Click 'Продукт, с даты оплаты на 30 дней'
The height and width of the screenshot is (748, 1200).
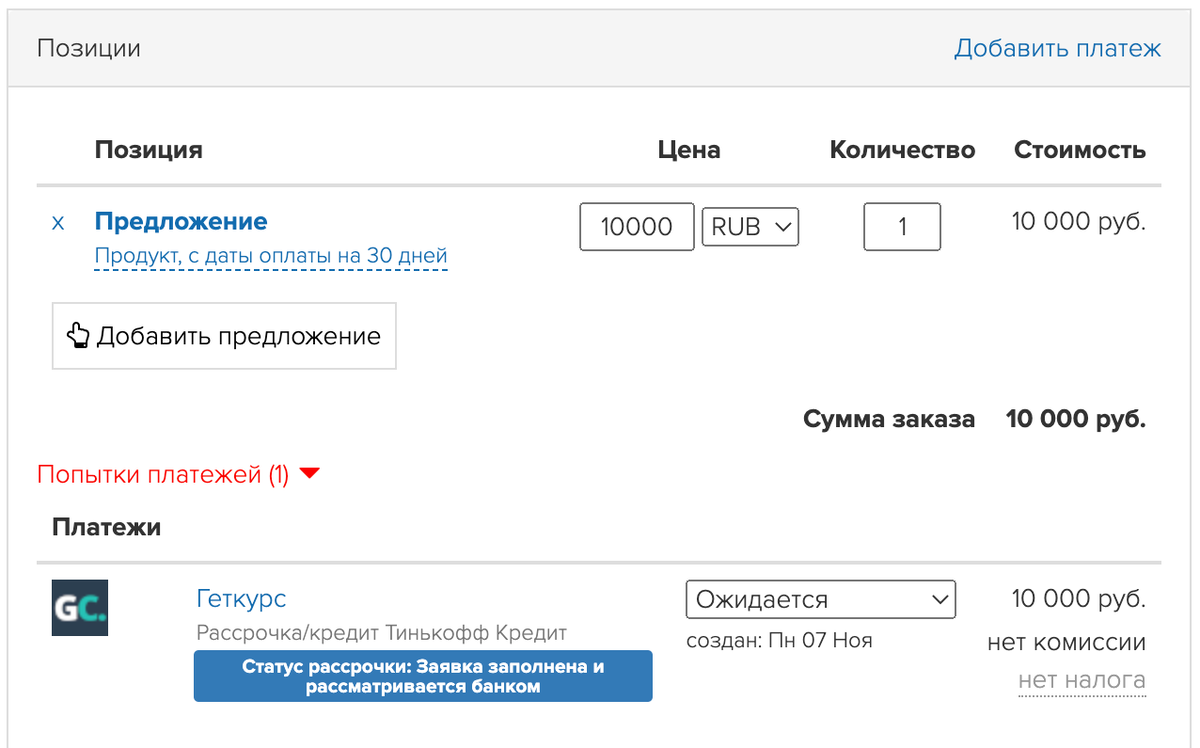coord(271,256)
